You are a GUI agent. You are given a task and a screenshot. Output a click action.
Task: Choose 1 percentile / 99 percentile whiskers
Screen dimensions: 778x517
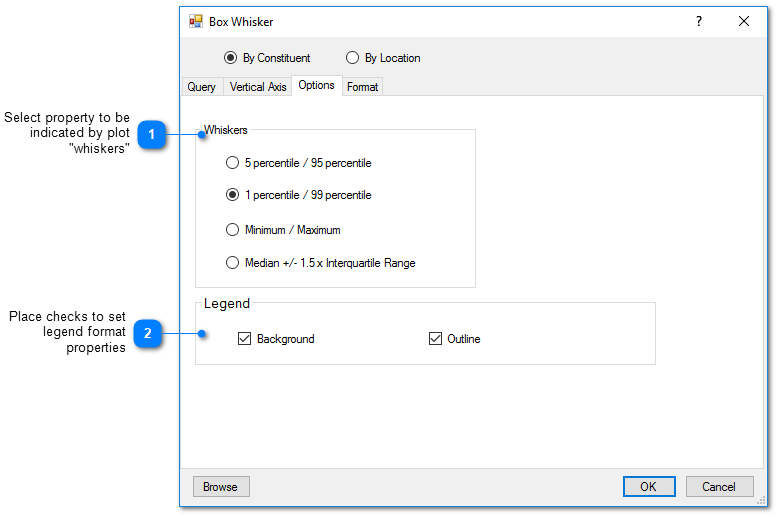click(x=233, y=195)
